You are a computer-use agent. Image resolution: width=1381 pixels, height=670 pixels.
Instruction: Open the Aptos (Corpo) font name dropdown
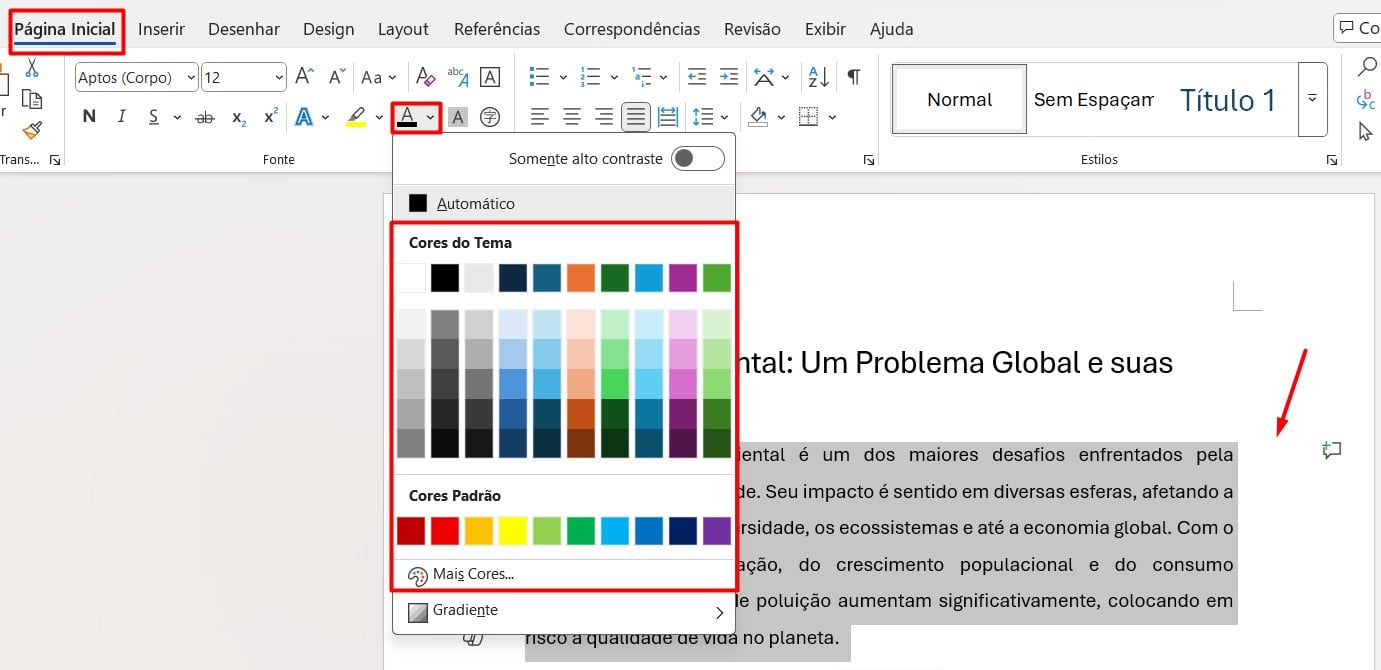[190, 77]
